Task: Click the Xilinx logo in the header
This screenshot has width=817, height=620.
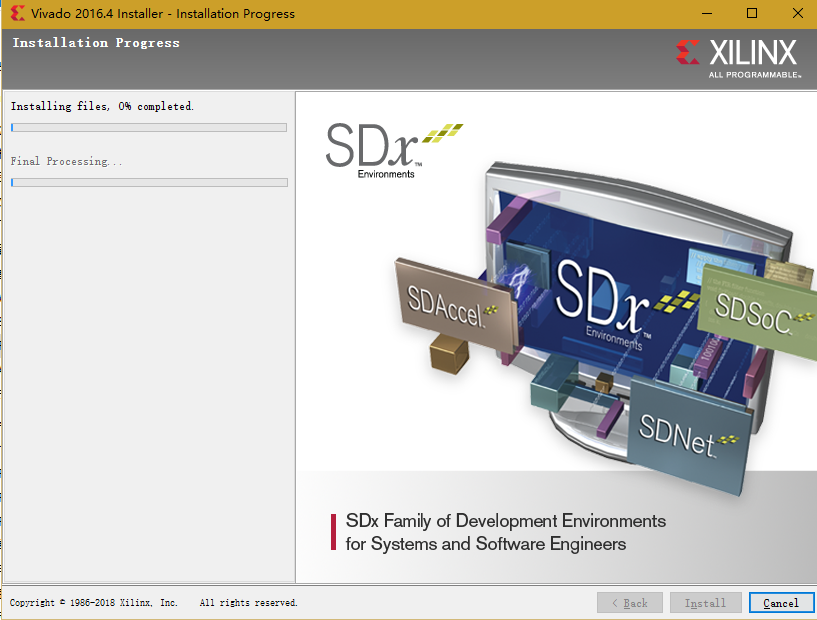Action: click(738, 58)
